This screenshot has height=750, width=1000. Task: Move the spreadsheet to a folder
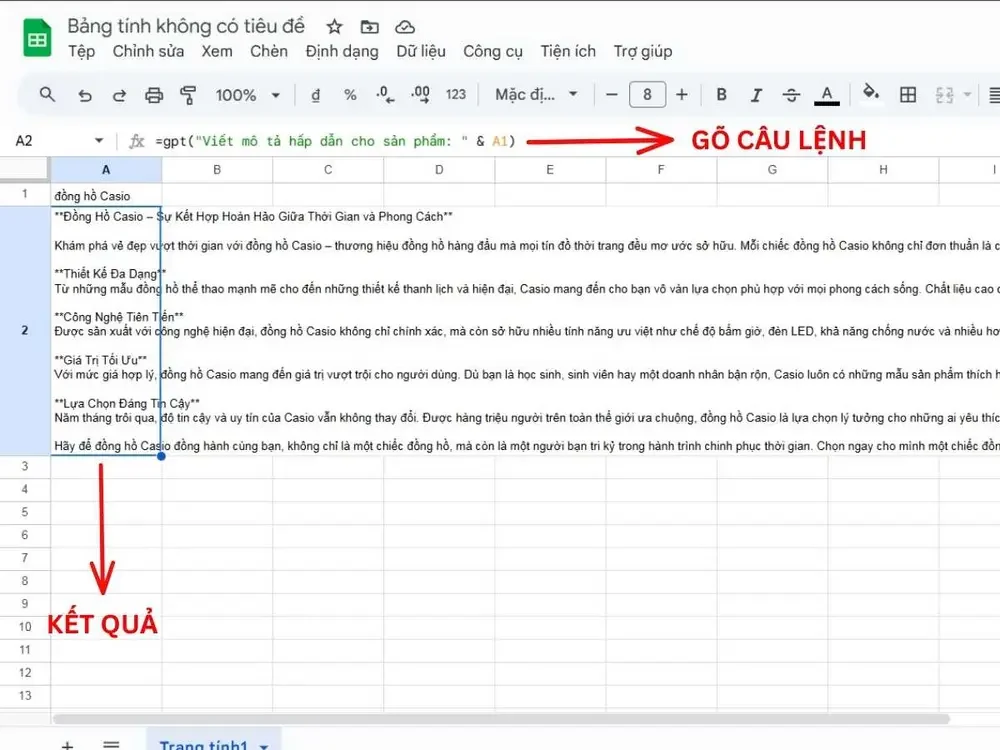369,27
